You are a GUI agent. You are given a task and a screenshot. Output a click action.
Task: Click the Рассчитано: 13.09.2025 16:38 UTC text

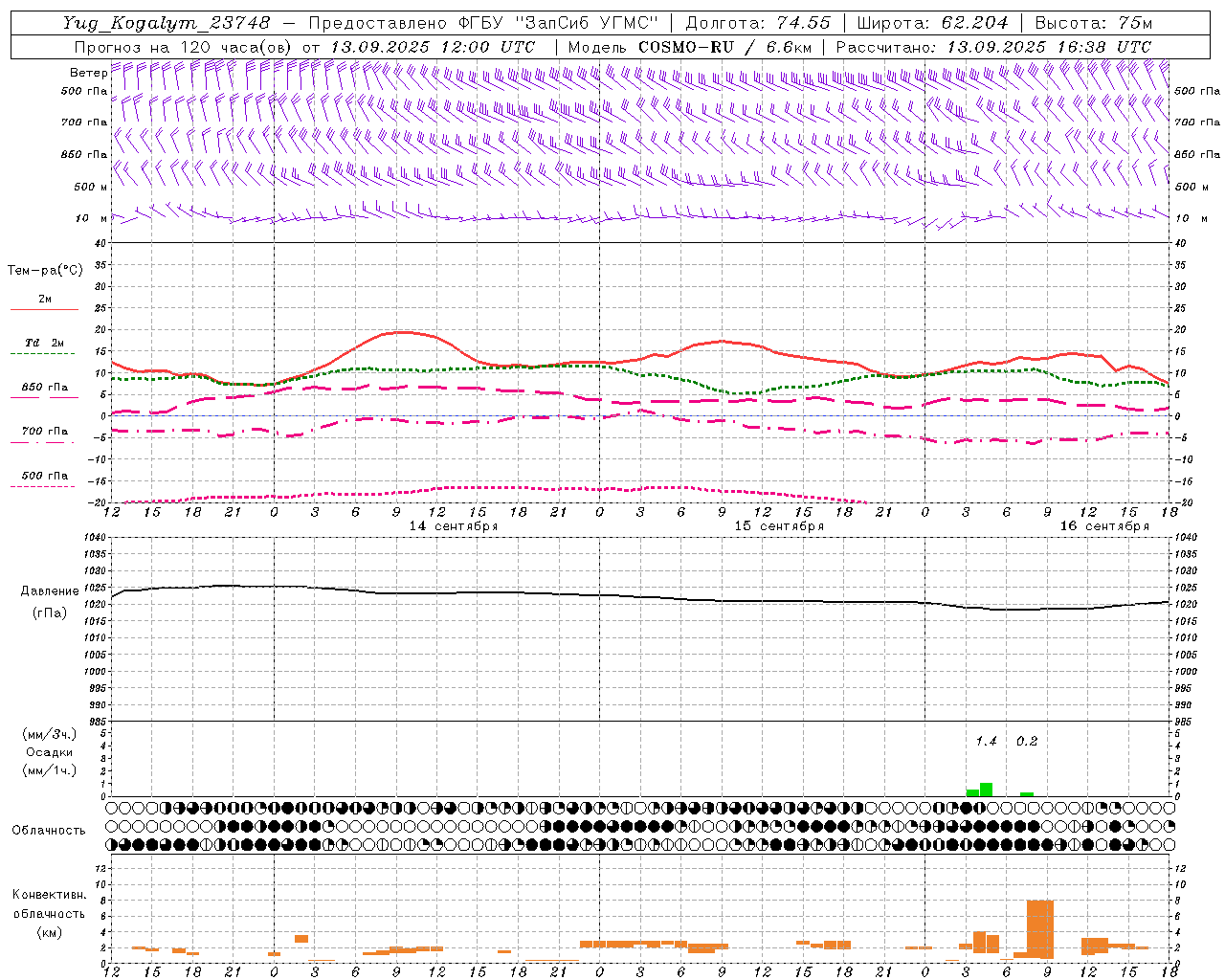click(993, 47)
